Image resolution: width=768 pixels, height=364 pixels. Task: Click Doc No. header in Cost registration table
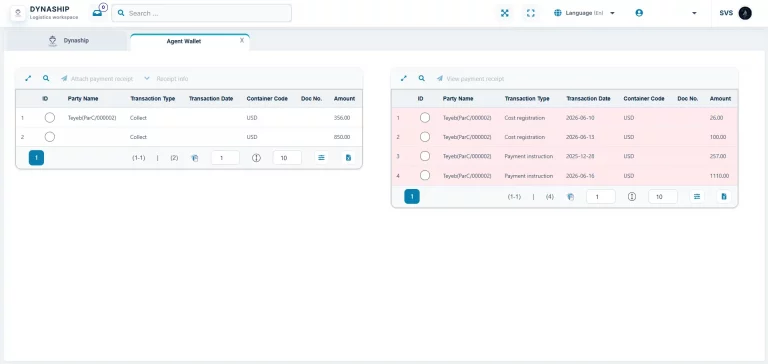click(688, 98)
